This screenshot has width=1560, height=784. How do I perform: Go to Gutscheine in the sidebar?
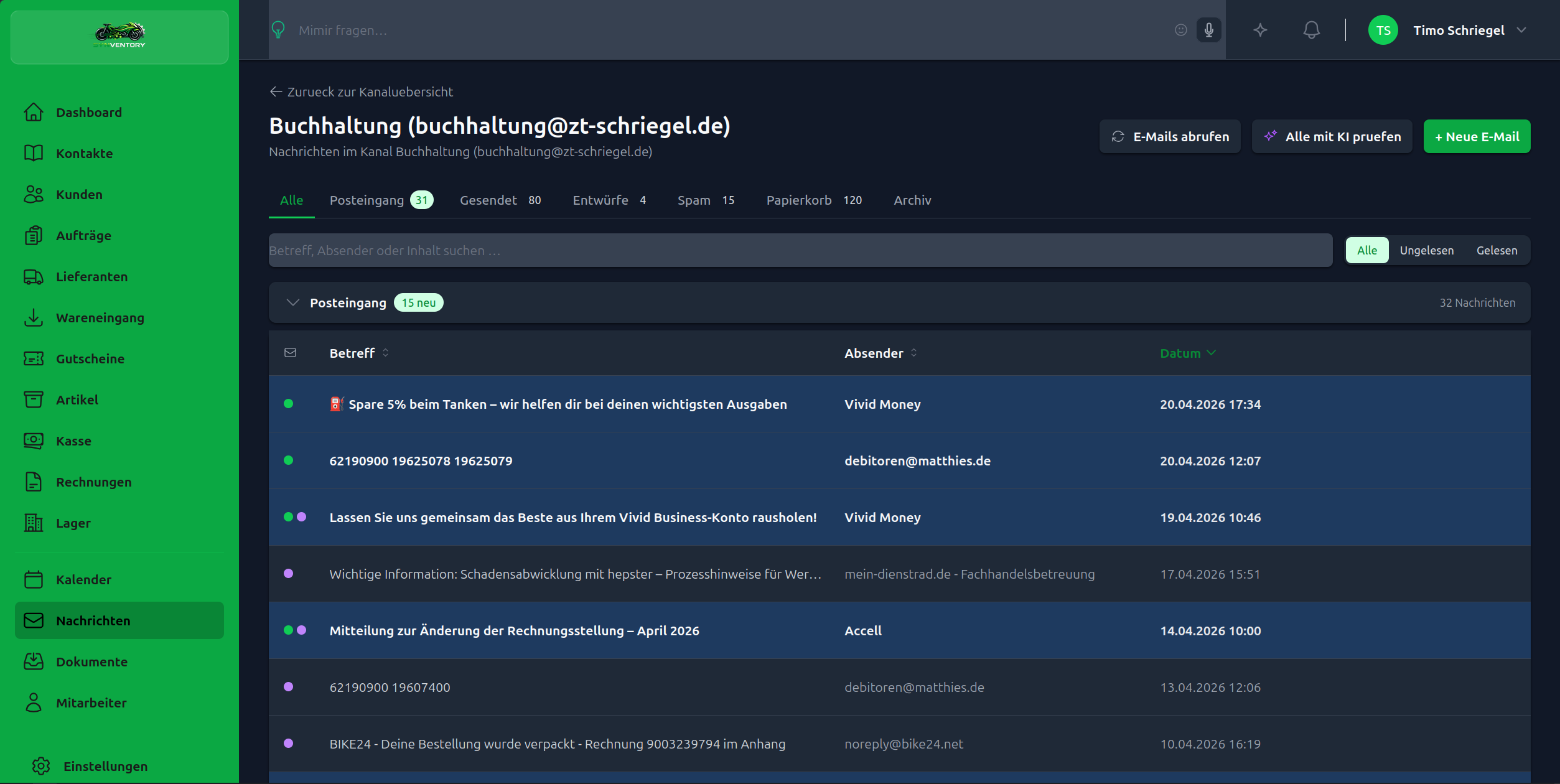pos(90,359)
